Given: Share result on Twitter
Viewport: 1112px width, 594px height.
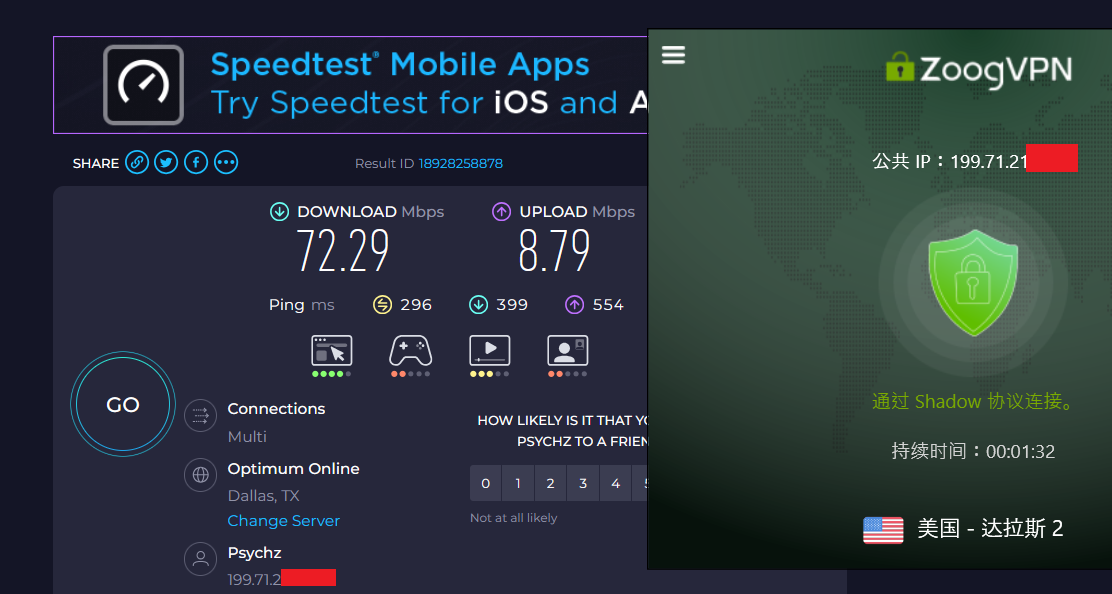Looking at the screenshot, I should (166, 163).
